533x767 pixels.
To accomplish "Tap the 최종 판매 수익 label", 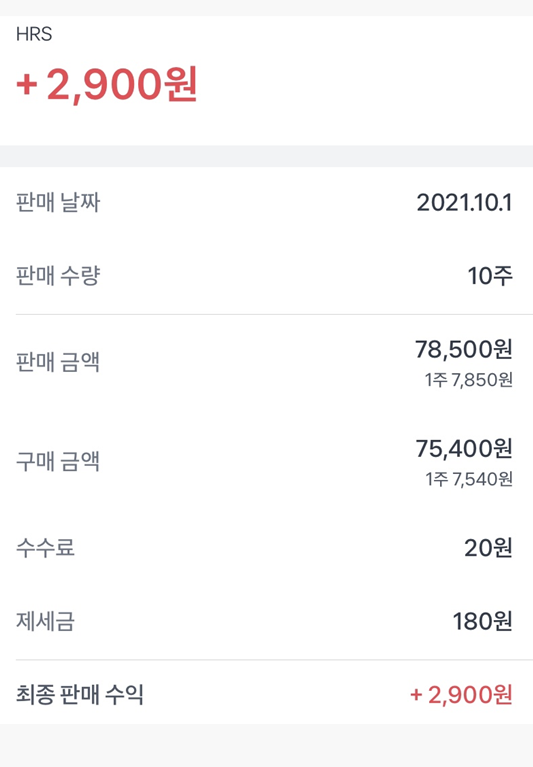I will tap(80, 694).
